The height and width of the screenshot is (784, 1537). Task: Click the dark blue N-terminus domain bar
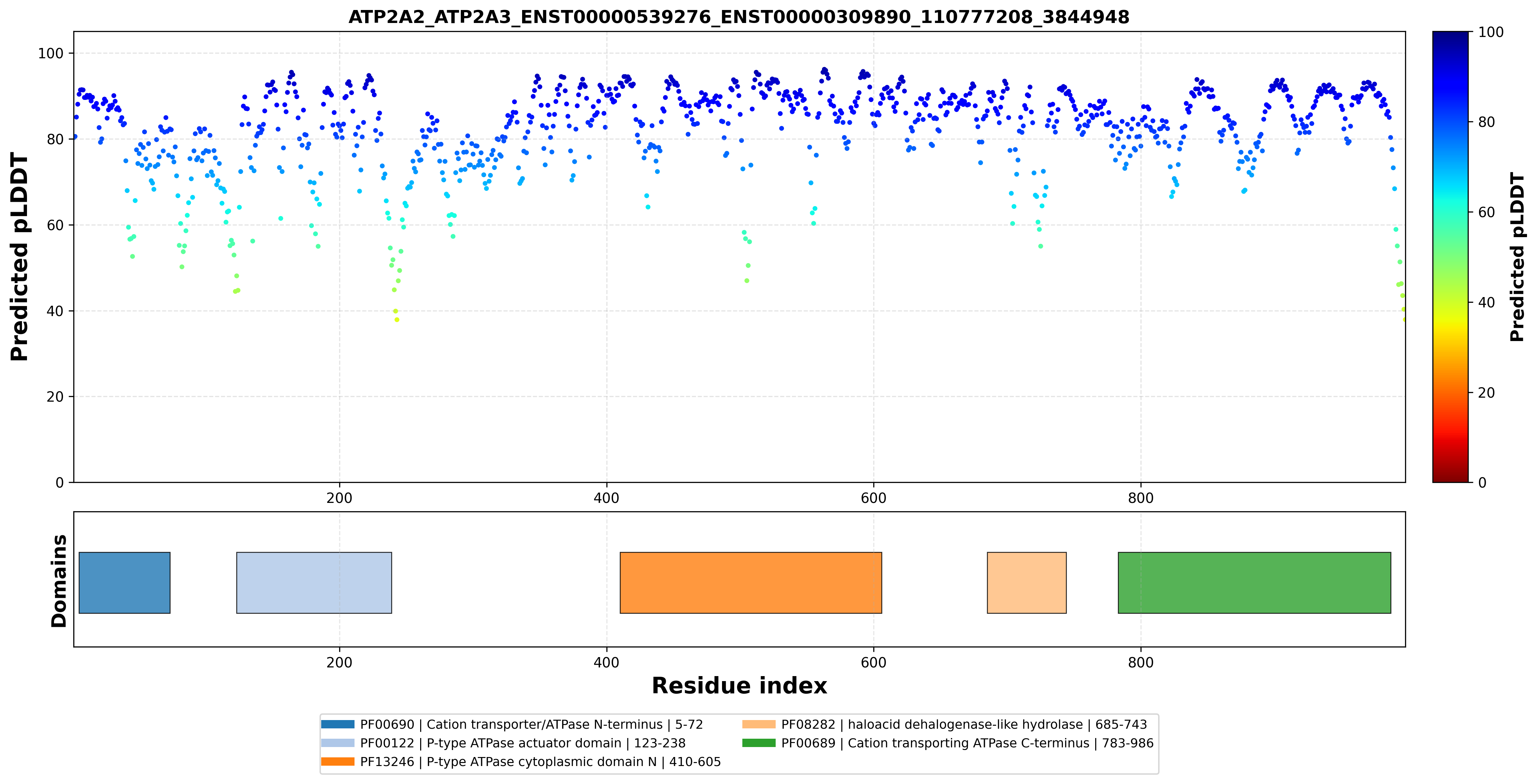pos(125,583)
